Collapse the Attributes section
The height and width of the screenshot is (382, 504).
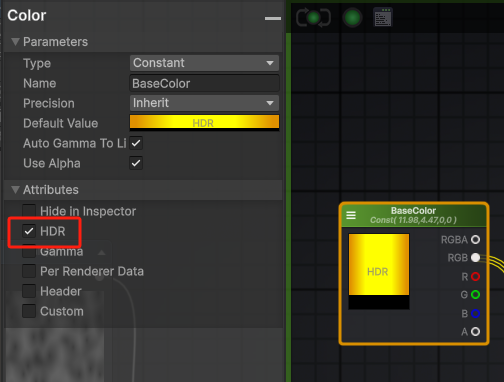15,190
